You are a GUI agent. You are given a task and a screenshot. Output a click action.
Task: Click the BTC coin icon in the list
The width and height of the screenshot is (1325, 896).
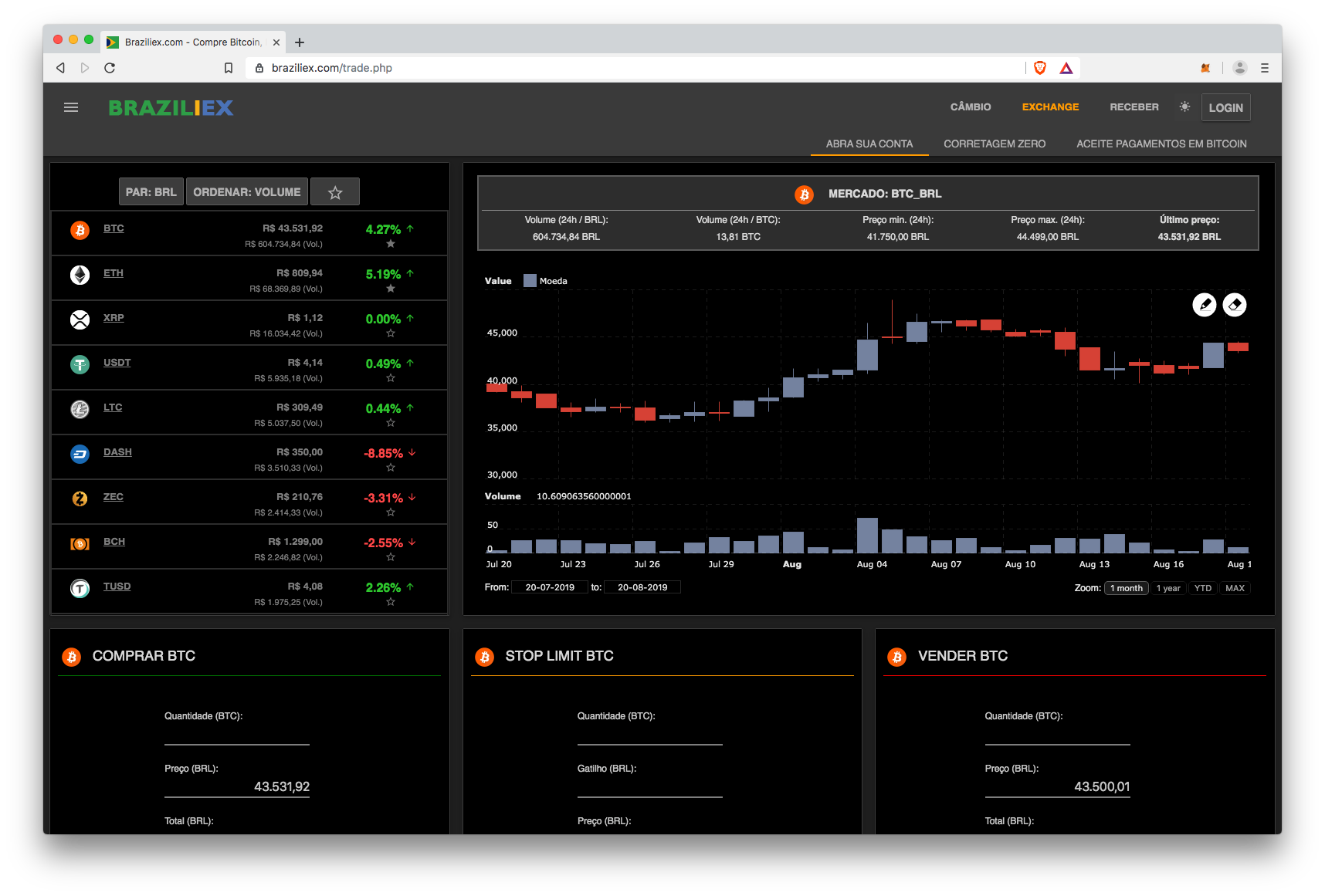point(80,230)
